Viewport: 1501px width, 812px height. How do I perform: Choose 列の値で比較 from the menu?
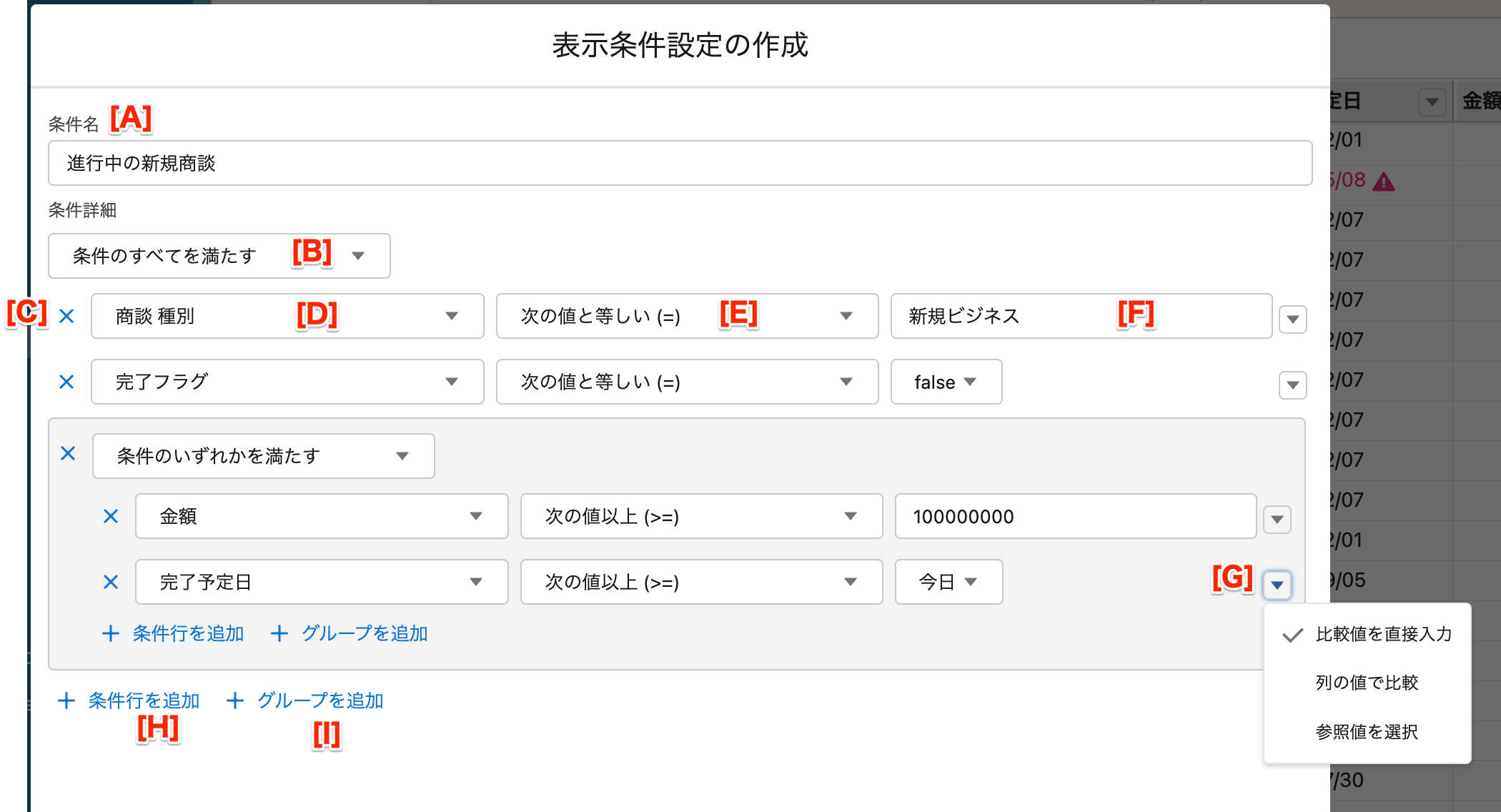click(x=1366, y=683)
